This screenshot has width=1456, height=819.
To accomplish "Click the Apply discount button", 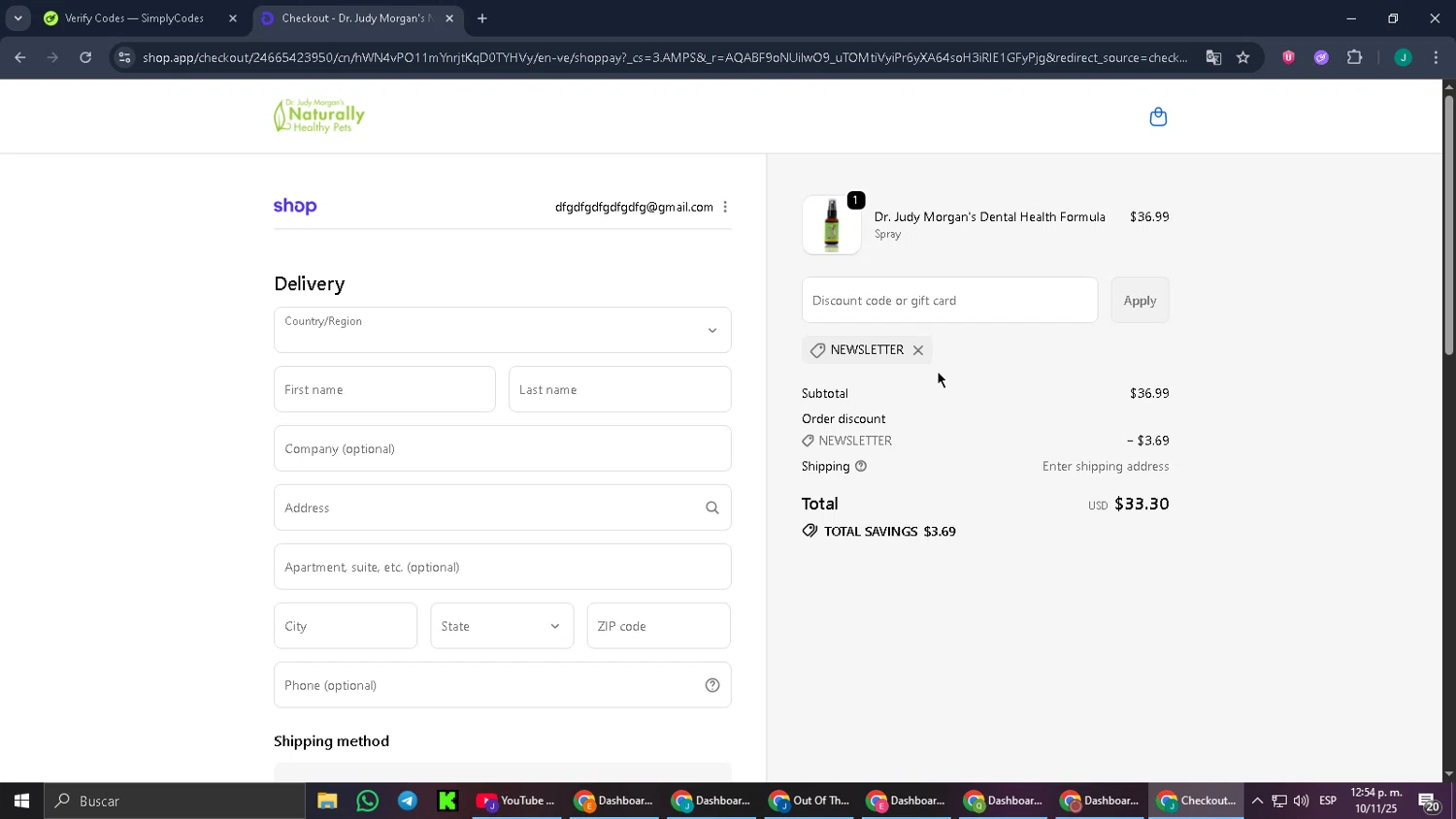I will point(1140,300).
